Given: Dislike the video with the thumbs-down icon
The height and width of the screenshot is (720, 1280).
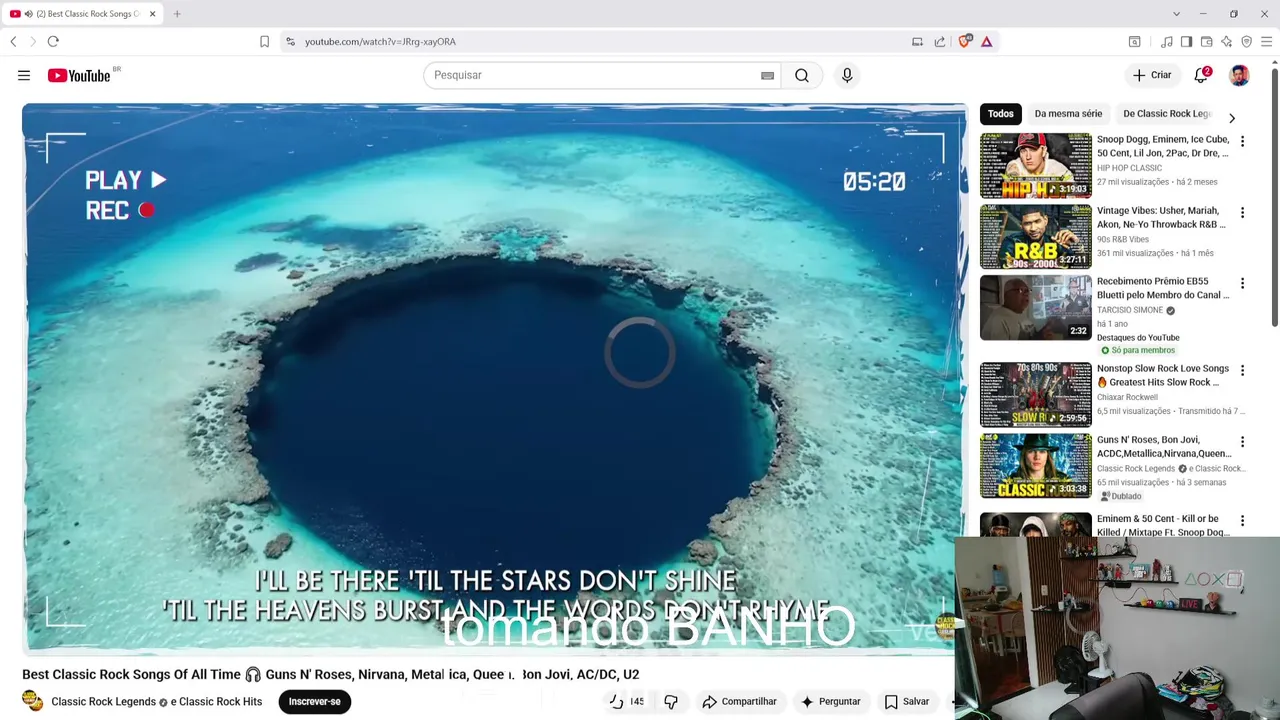Looking at the screenshot, I should (671, 702).
